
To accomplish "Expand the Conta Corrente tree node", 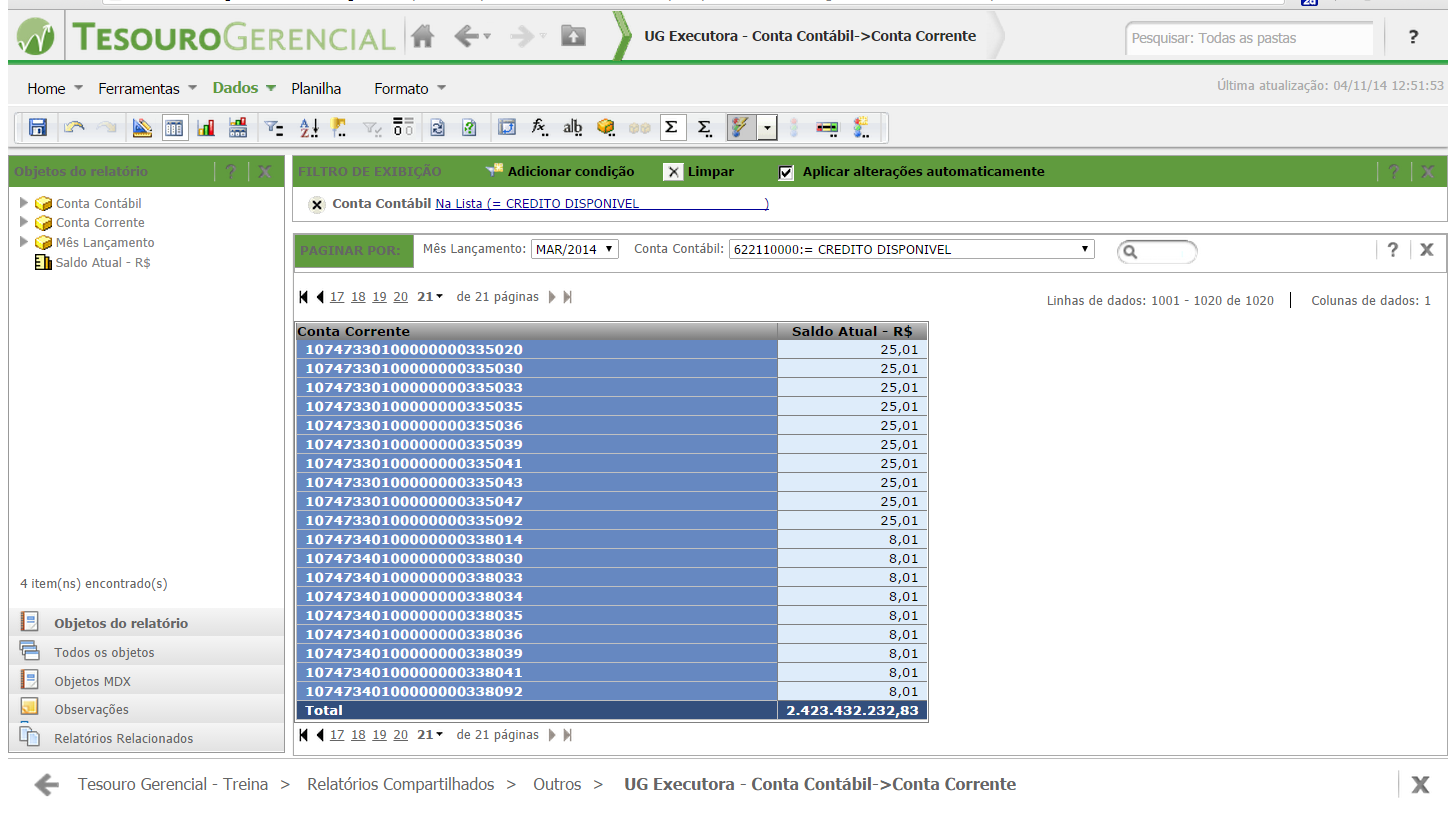I will point(24,222).
